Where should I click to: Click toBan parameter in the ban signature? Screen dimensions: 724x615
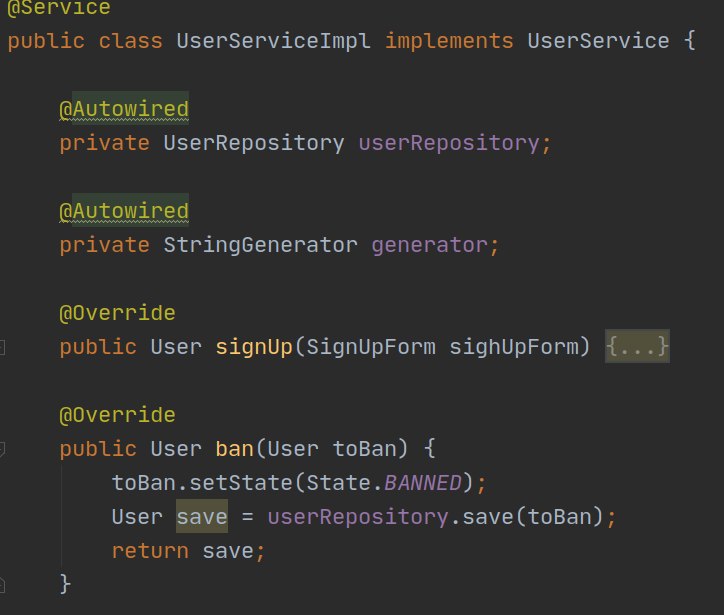[364, 449]
